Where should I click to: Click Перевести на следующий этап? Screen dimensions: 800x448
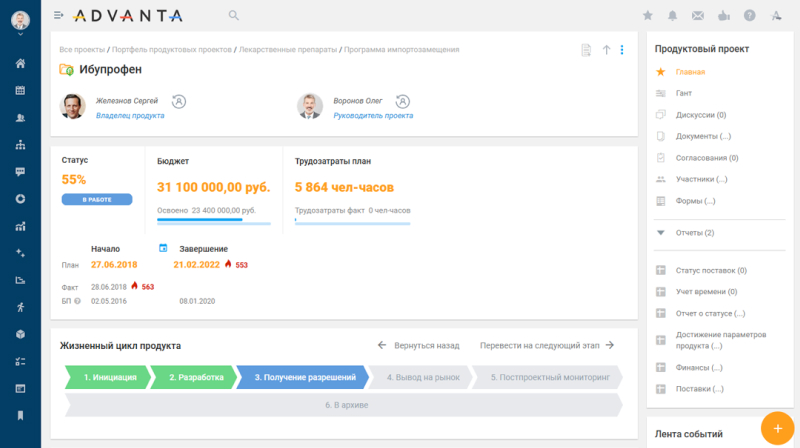(x=546, y=345)
